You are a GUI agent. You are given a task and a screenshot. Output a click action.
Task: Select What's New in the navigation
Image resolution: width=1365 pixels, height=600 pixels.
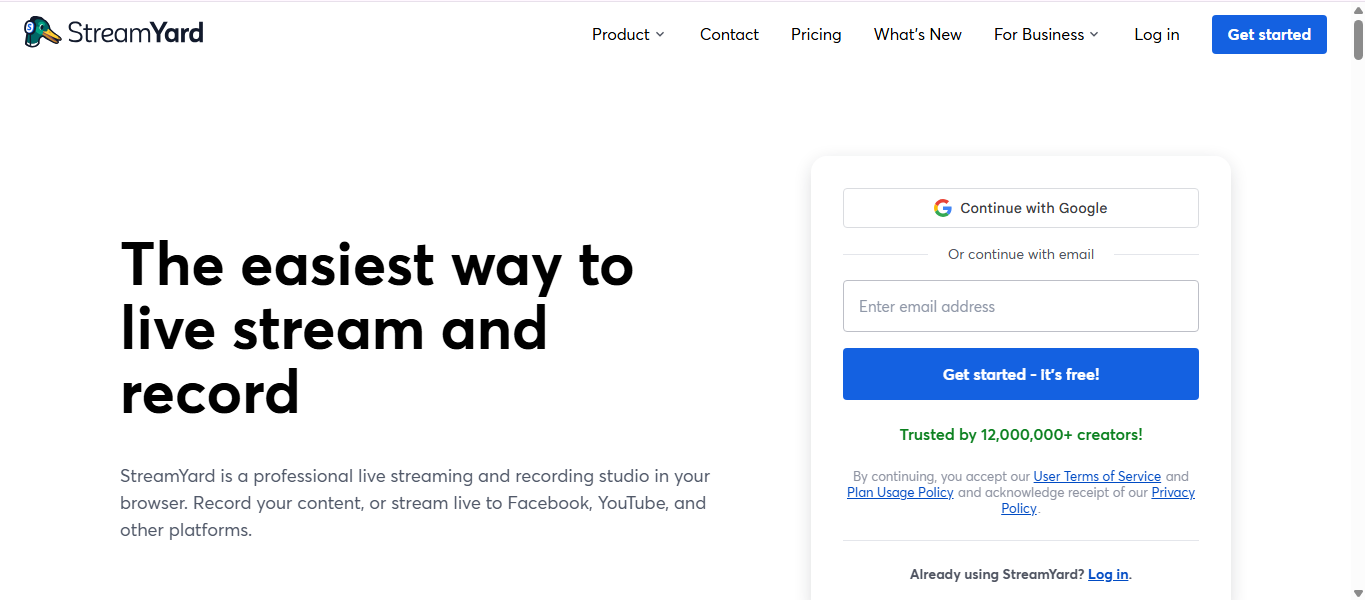click(917, 34)
